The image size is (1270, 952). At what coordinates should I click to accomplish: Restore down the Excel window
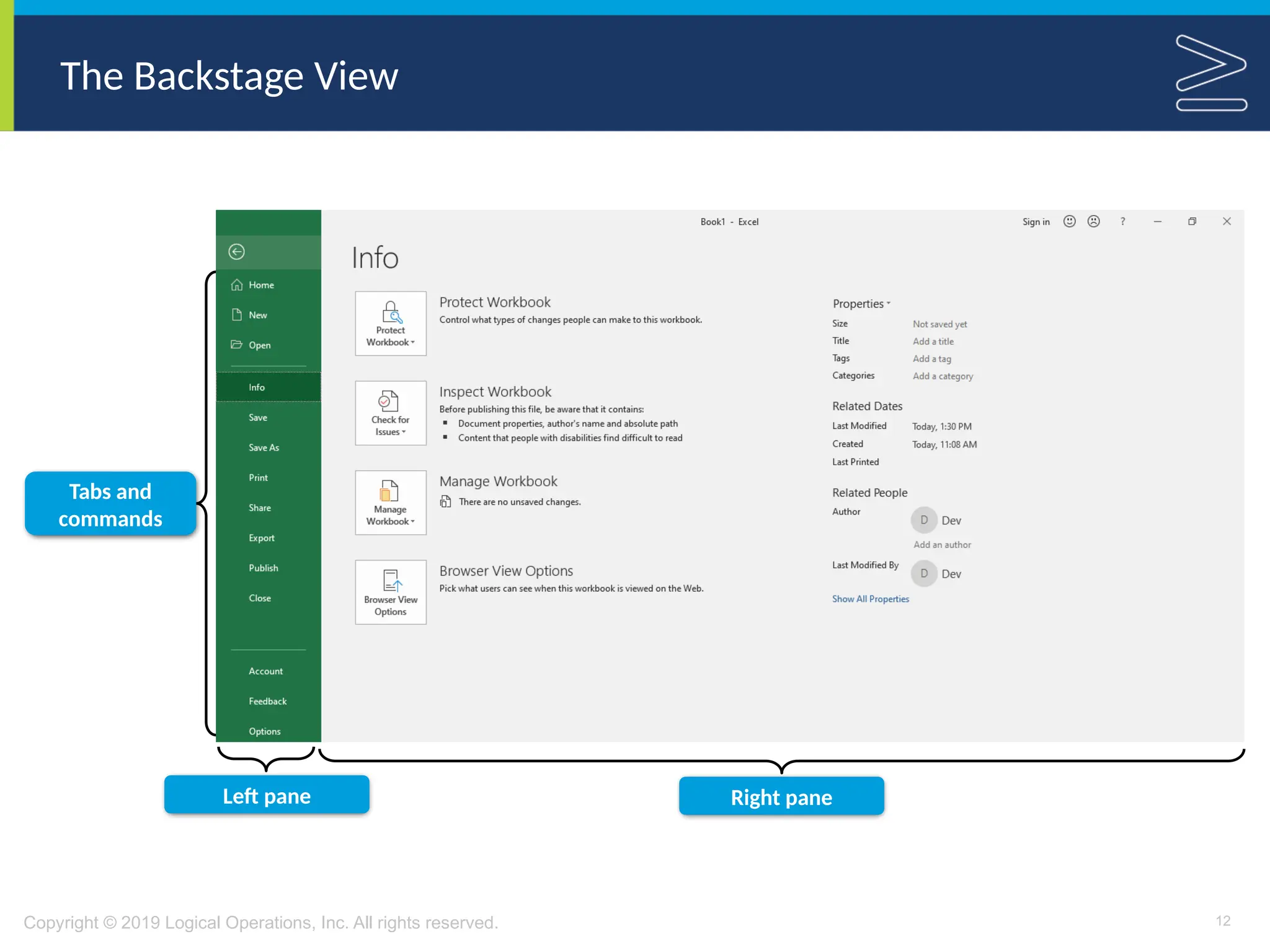(x=1192, y=221)
